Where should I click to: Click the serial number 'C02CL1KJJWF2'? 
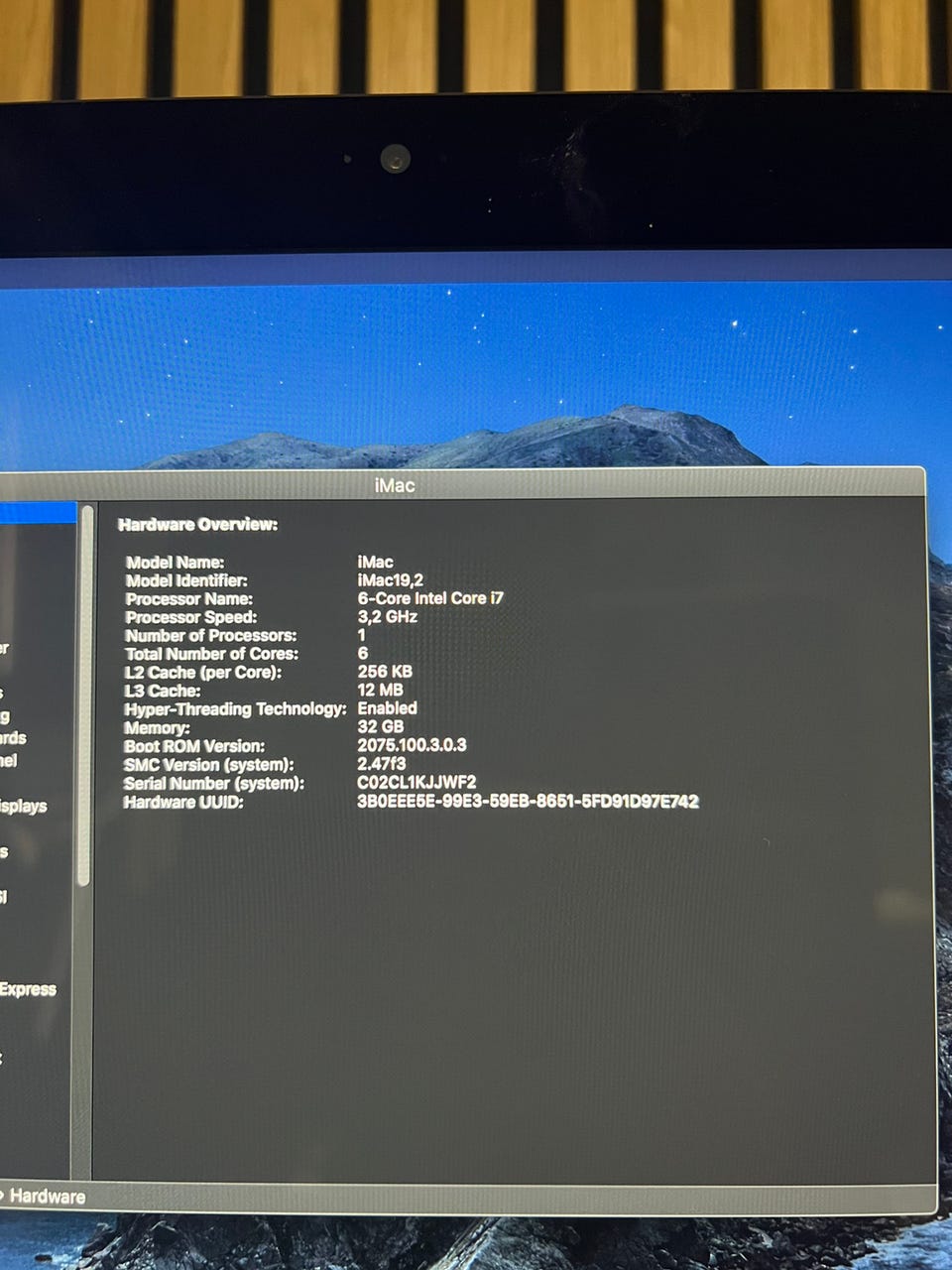(416, 782)
